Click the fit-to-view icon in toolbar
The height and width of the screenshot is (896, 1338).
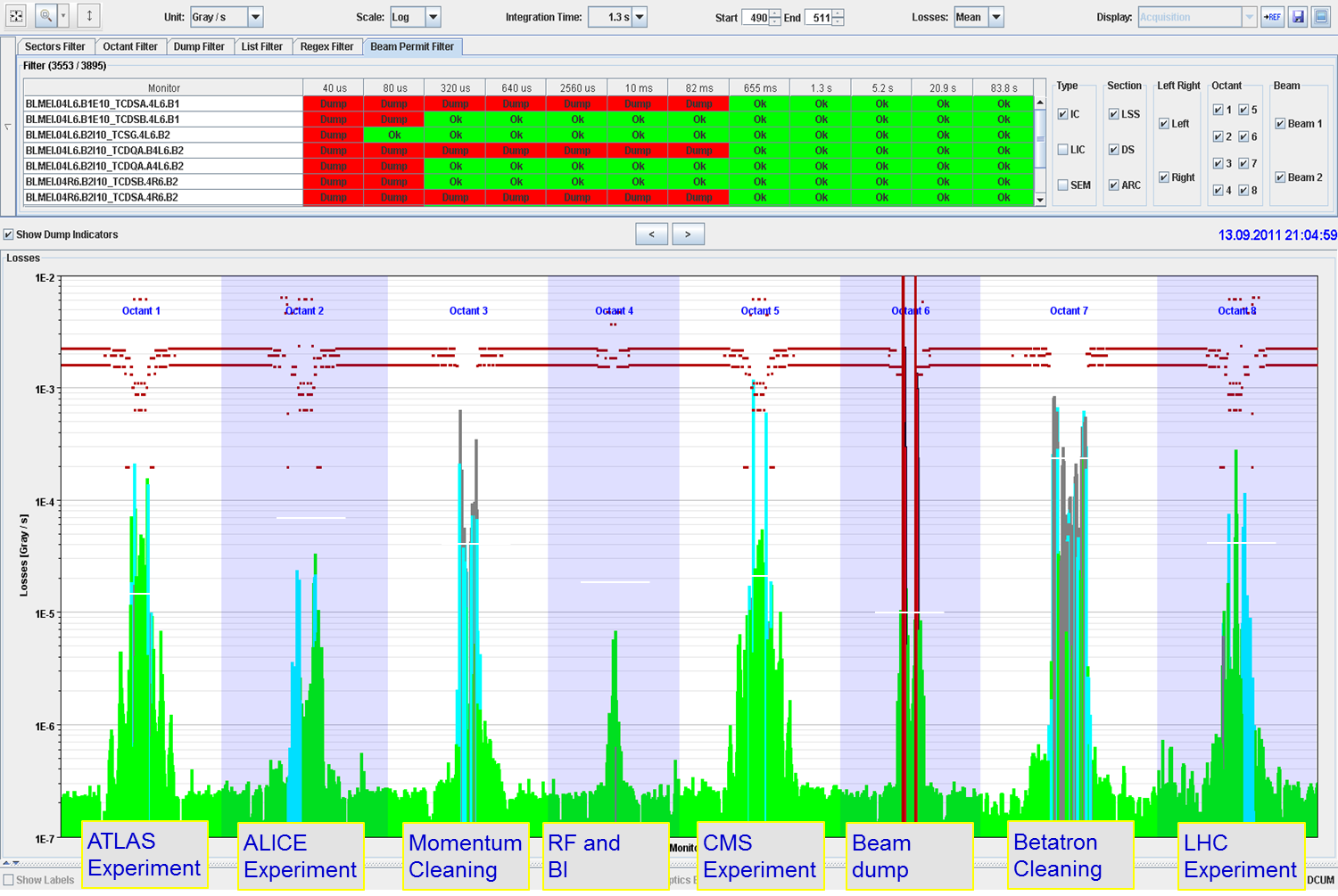(x=16, y=16)
